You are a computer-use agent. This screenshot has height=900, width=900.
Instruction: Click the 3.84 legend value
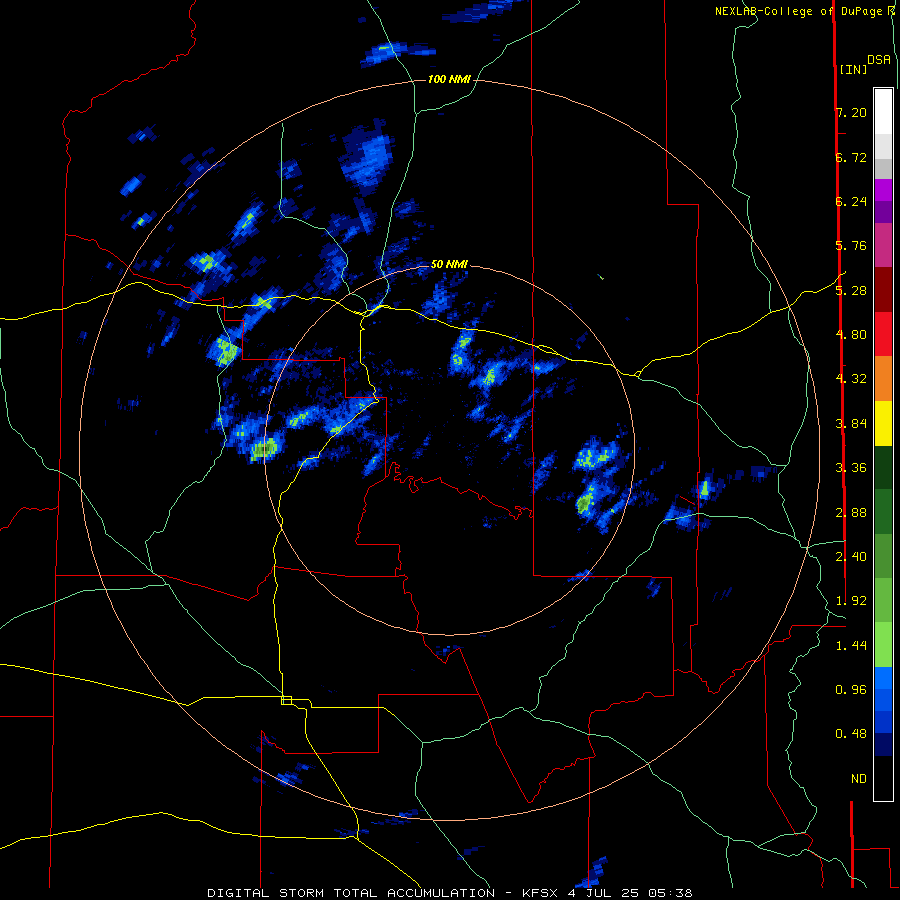click(851, 424)
